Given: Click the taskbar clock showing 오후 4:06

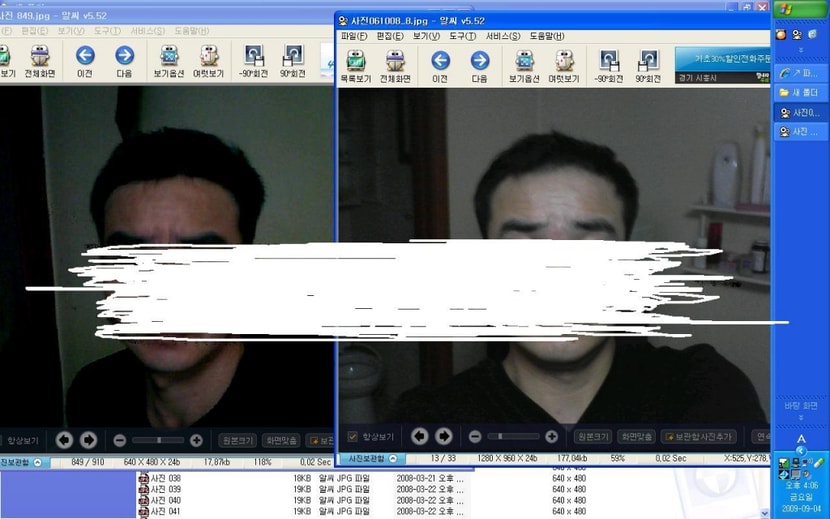Looking at the screenshot, I should [801, 485].
